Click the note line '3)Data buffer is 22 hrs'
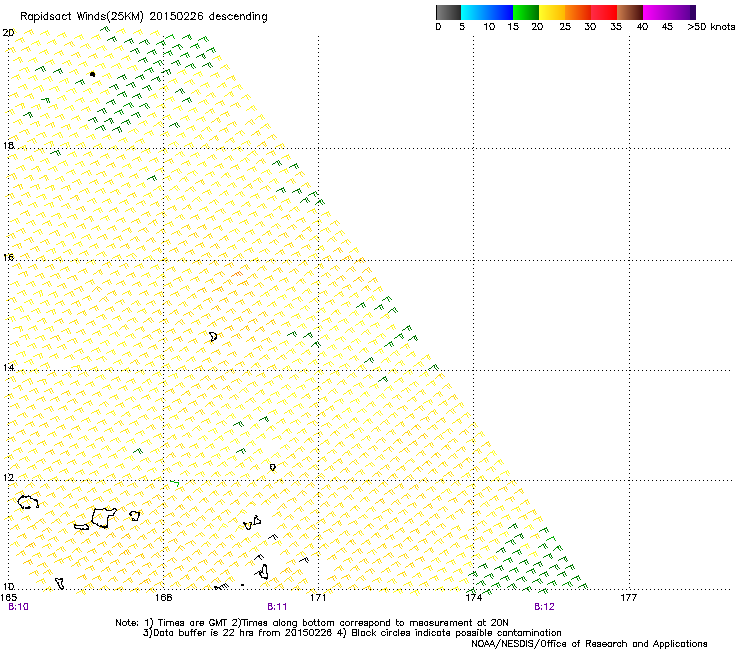Screen dimensions: 740x650 [352, 633]
